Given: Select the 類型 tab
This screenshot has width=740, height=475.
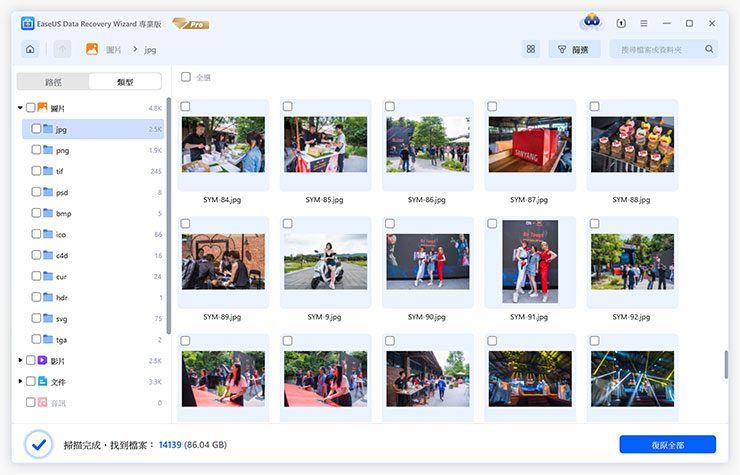Looking at the screenshot, I should [125, 82].
